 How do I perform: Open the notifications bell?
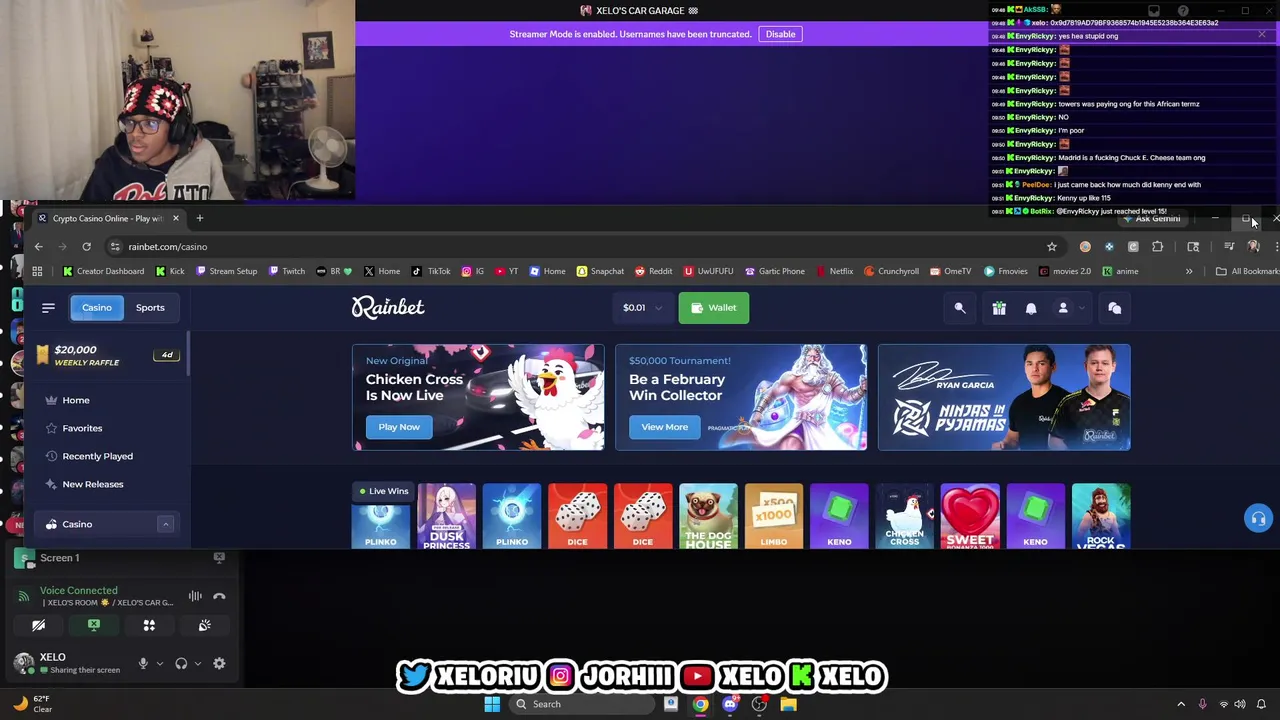pyautogui.click(x=1031, y=308)
